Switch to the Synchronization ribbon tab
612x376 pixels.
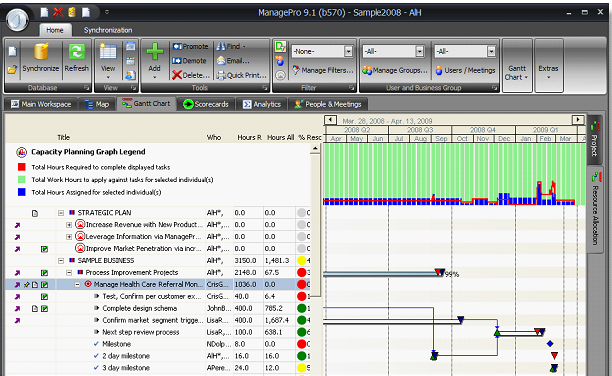click(108, 30)
